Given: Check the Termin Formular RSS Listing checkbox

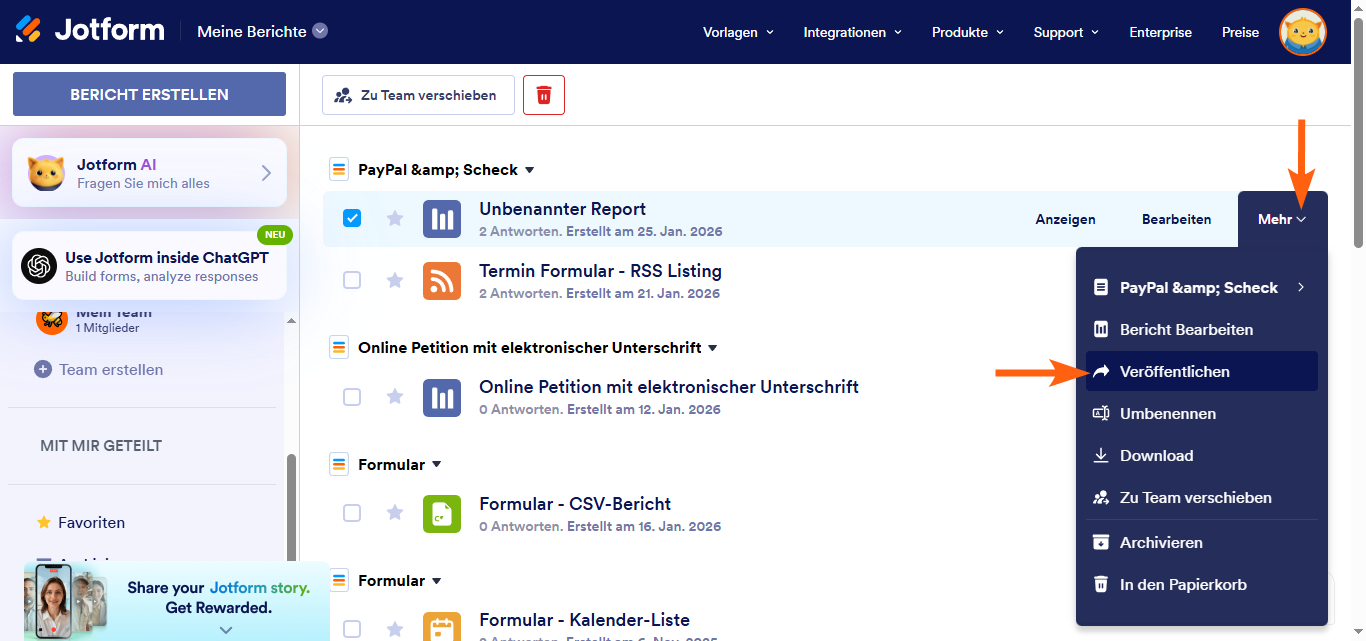Looking at the screenshot, I should [x=352, y=280].
